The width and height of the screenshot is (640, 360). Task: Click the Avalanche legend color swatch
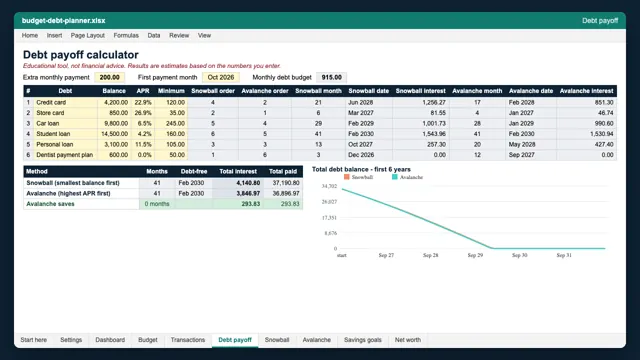pos(395,177)
